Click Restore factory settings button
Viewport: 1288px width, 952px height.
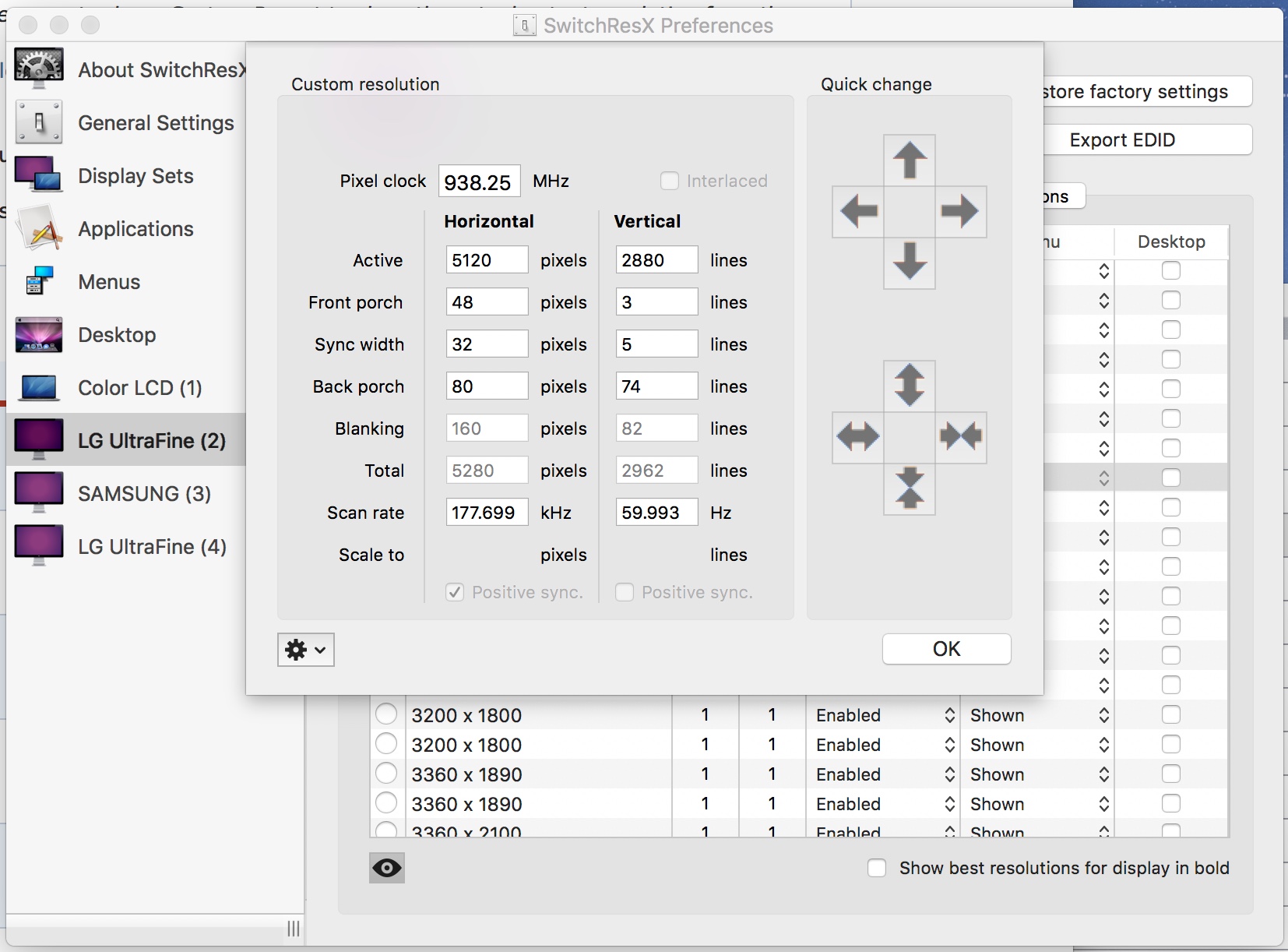point(1146,92)
